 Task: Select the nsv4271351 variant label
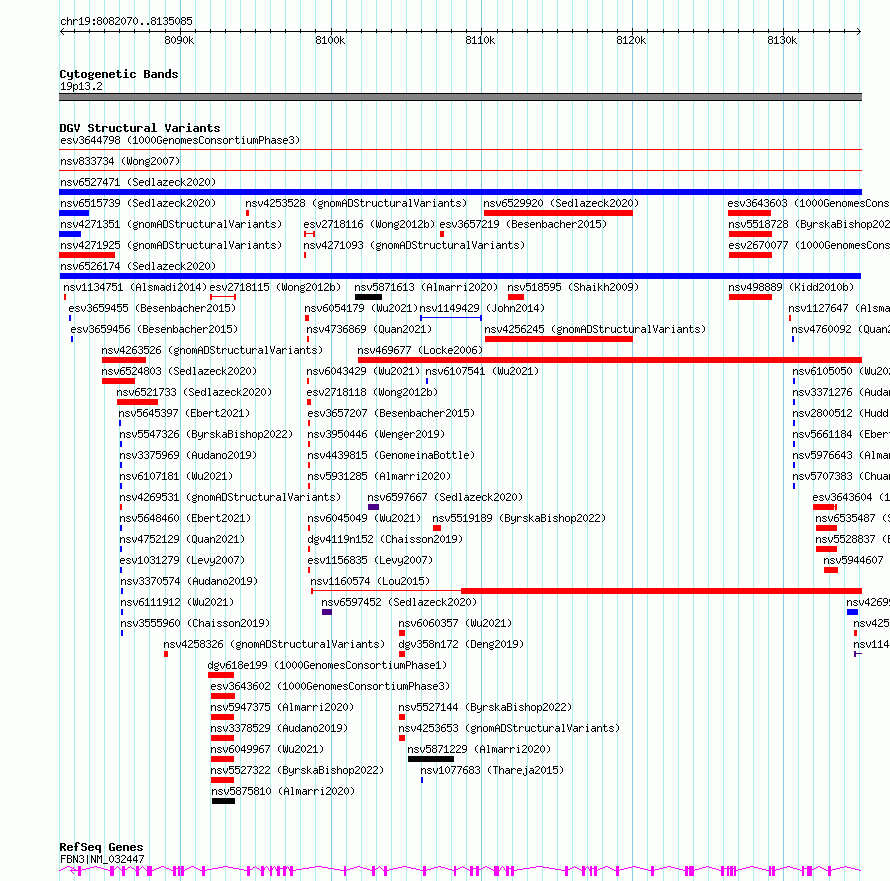(171, 224)
